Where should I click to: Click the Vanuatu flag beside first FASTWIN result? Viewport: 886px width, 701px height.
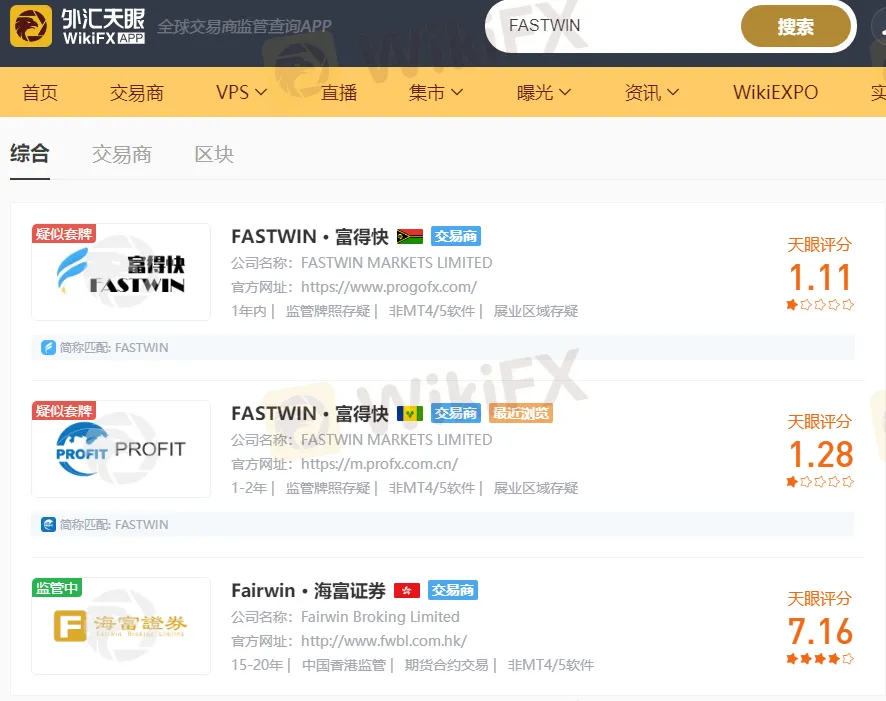410,236
